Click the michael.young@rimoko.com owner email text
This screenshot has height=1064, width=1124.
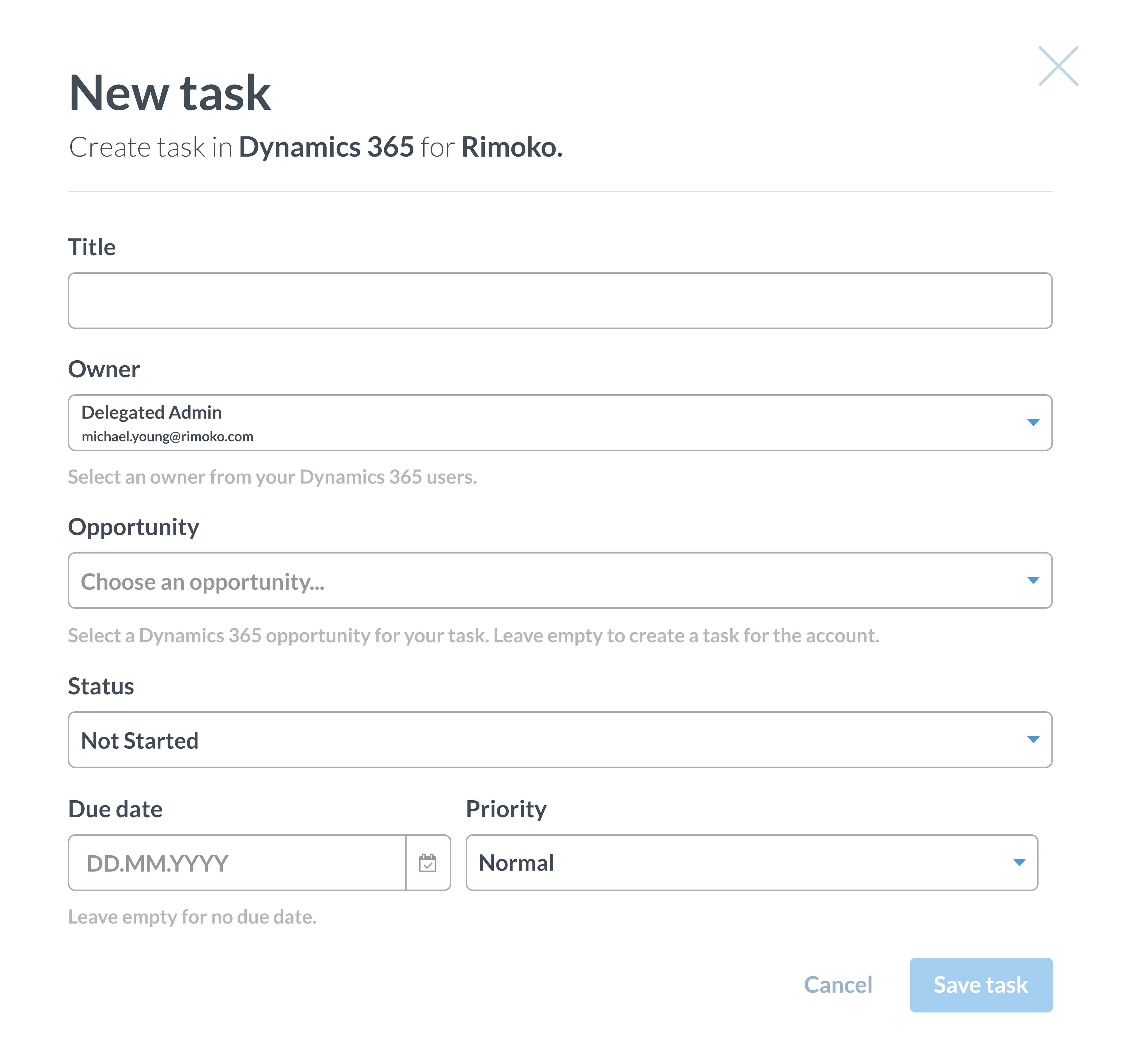click(167, 437)
